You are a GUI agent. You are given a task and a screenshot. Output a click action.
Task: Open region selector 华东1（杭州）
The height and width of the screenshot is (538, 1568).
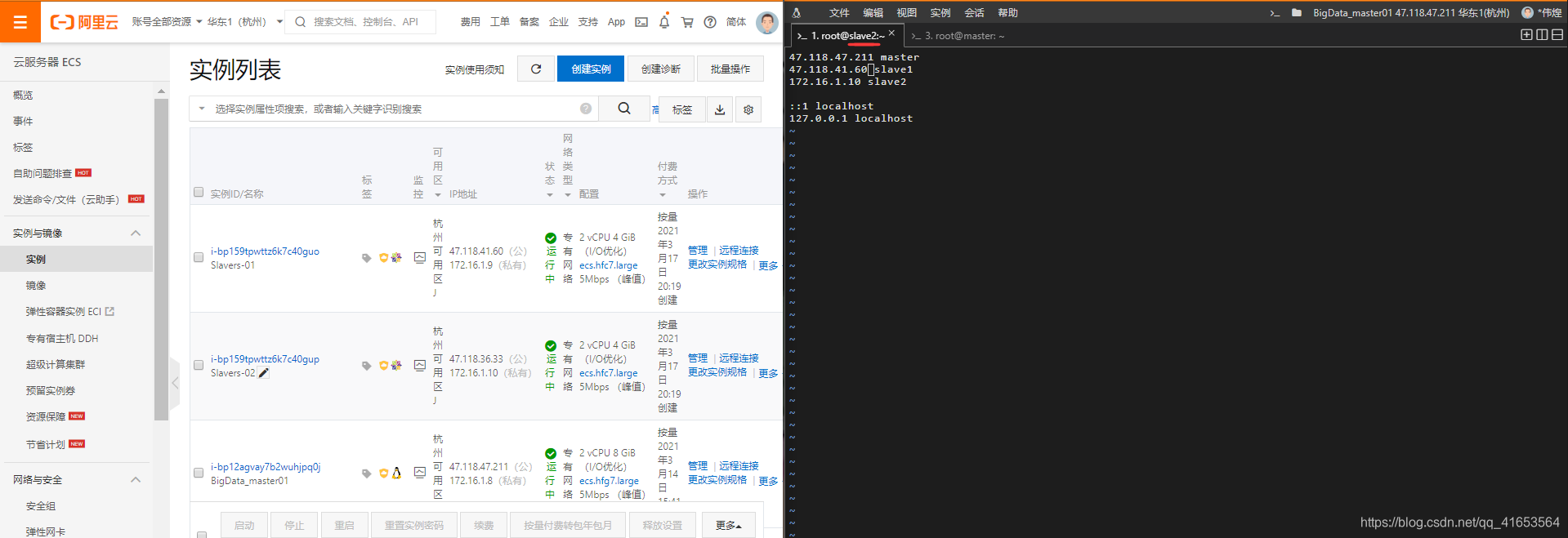(x=244, y=22)
